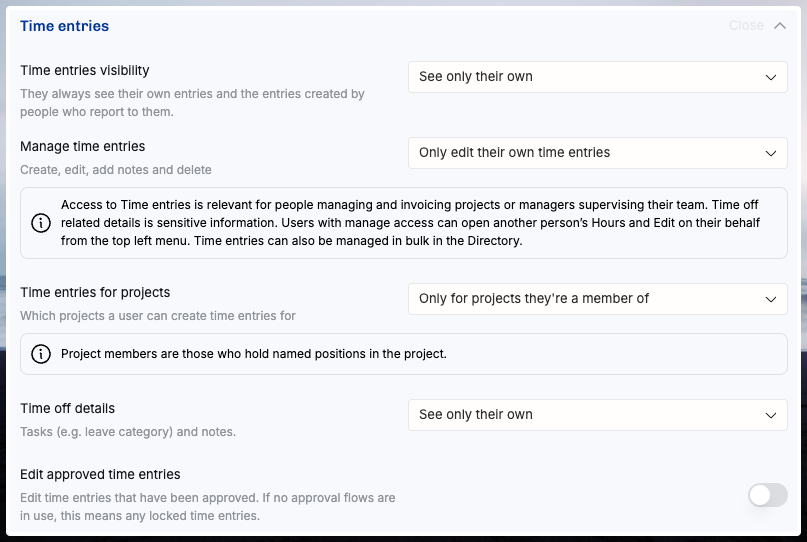Click the 'Manage time entries' label

[83, 146]
